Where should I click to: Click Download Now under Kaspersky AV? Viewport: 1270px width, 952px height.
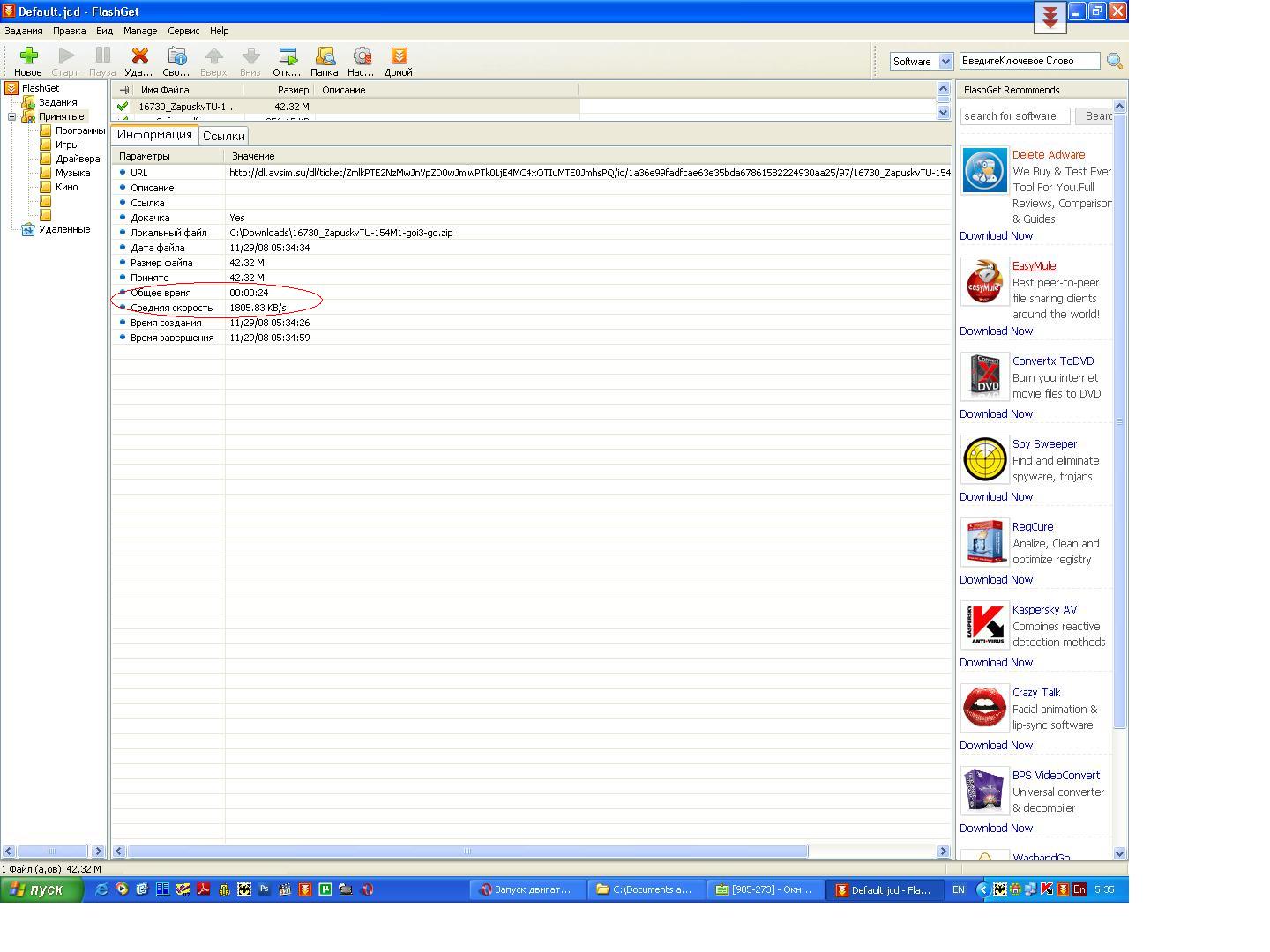996,662
